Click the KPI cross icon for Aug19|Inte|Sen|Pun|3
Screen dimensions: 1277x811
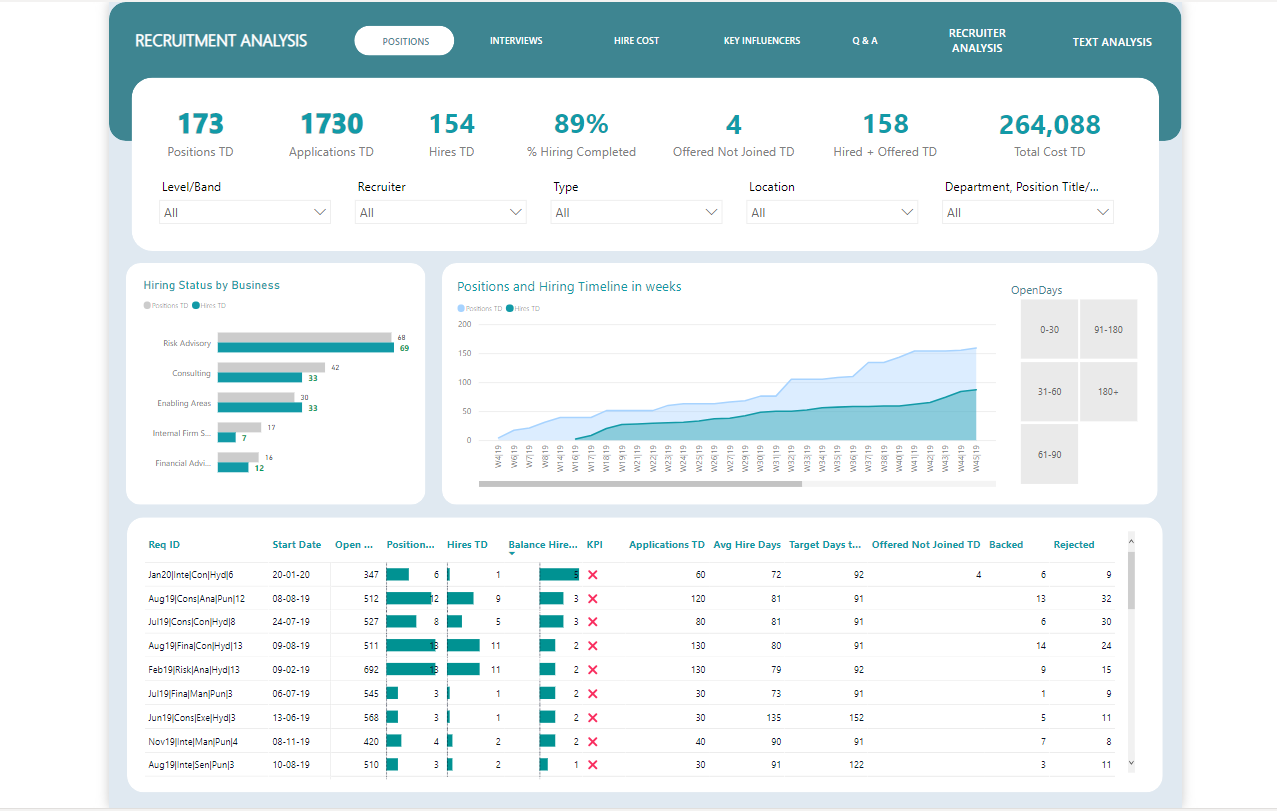592,765
